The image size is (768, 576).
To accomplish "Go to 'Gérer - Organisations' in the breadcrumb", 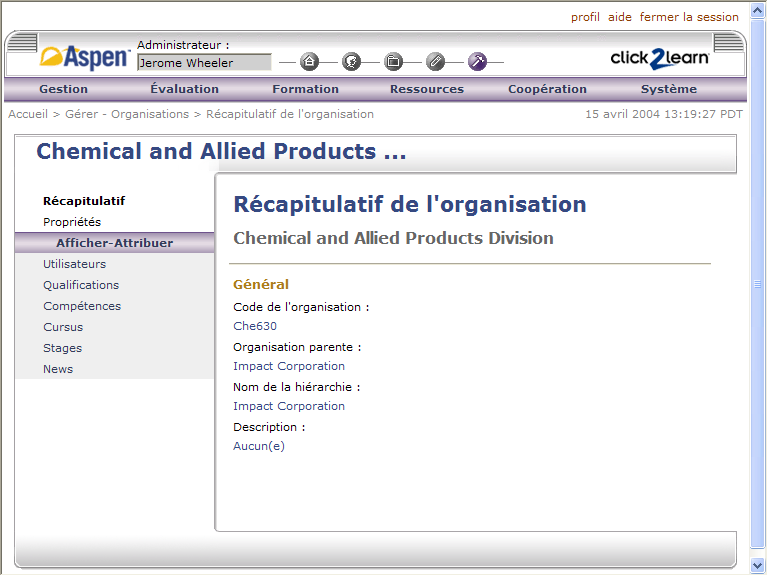I will pos(127,114).
